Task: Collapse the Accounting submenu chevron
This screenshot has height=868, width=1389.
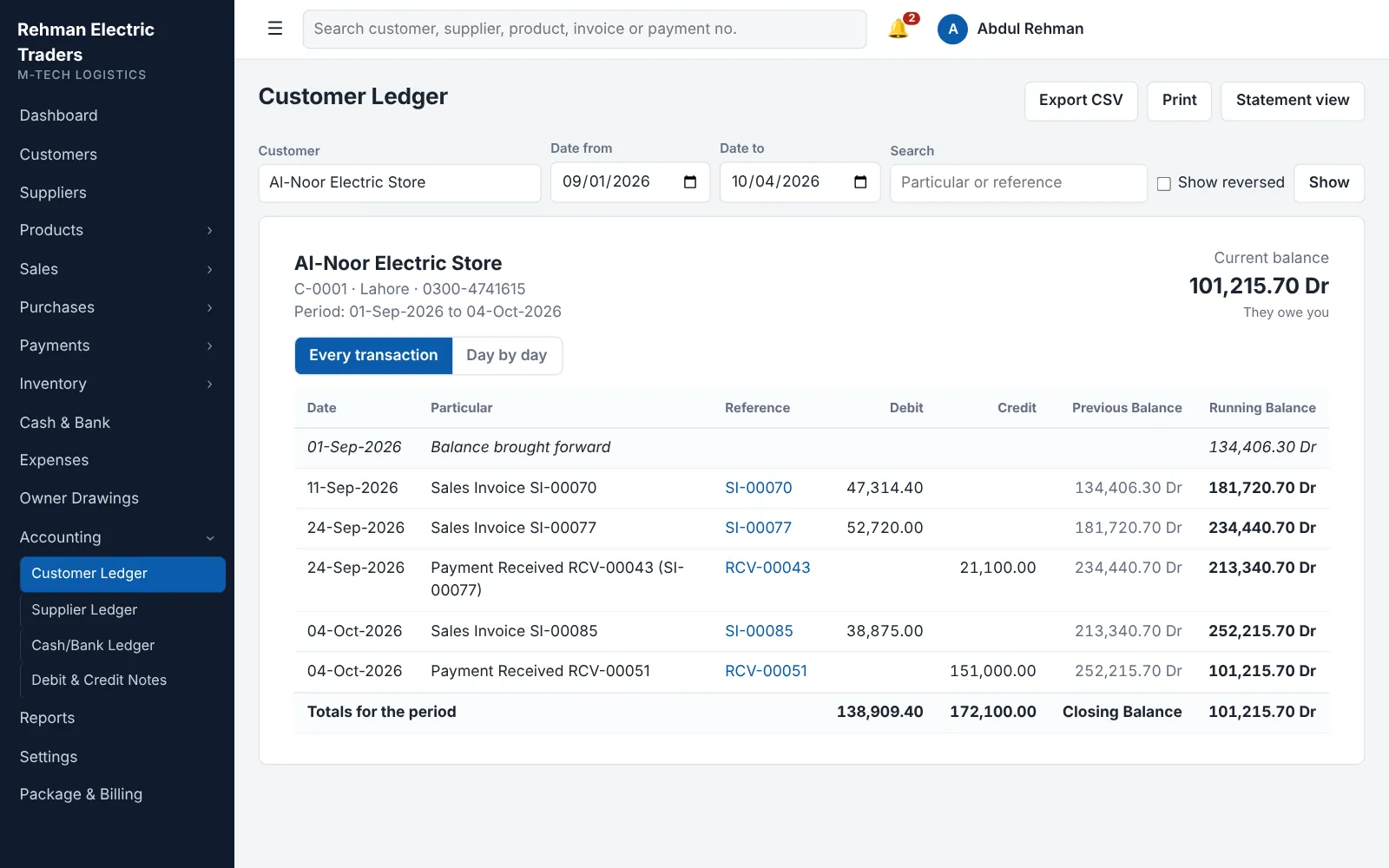Action: [209, 538]
